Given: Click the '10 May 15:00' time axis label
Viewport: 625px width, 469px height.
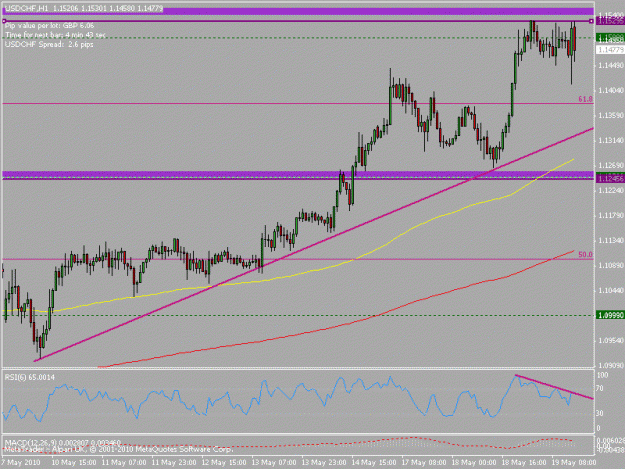Looking at the screenshot, I should 74,462.
